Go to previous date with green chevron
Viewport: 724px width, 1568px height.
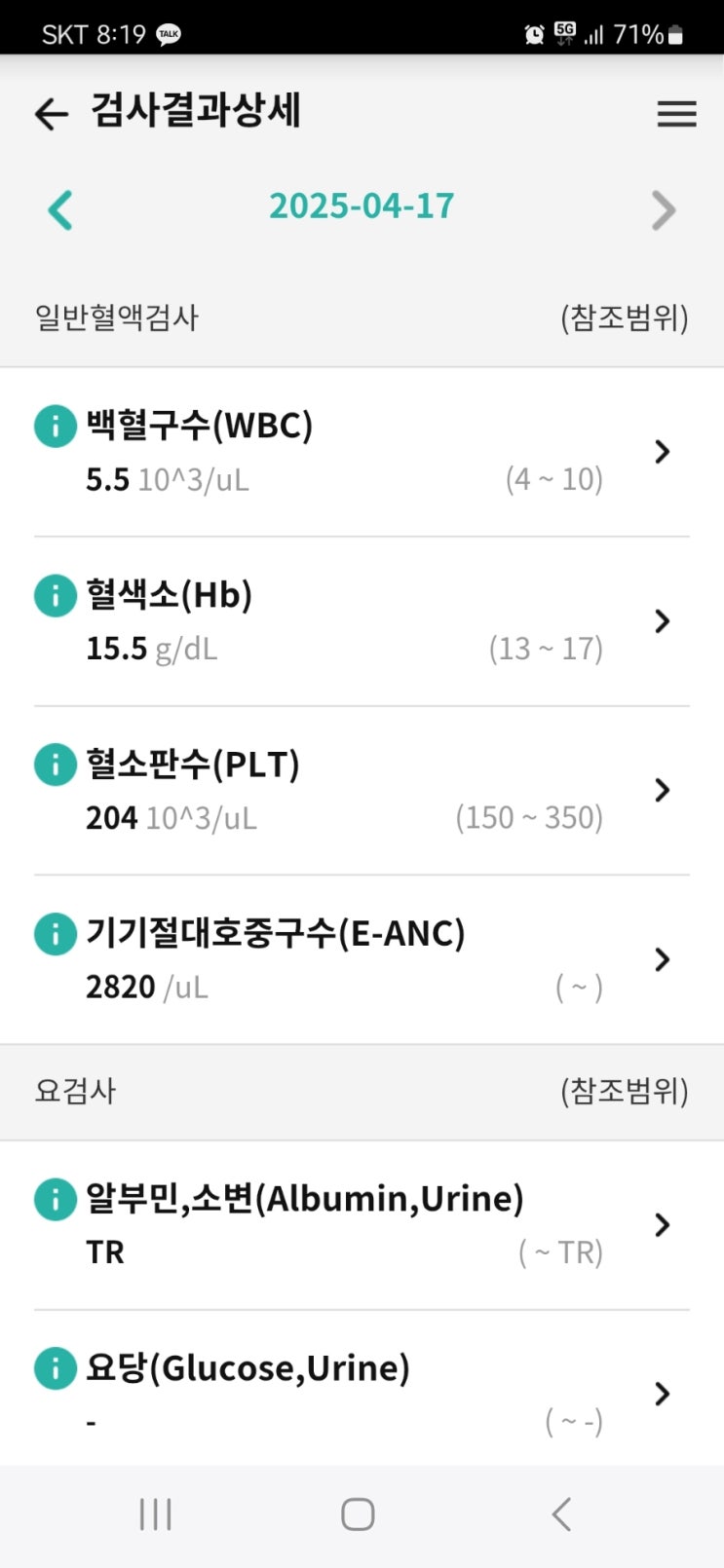click(x=60, y=209)
